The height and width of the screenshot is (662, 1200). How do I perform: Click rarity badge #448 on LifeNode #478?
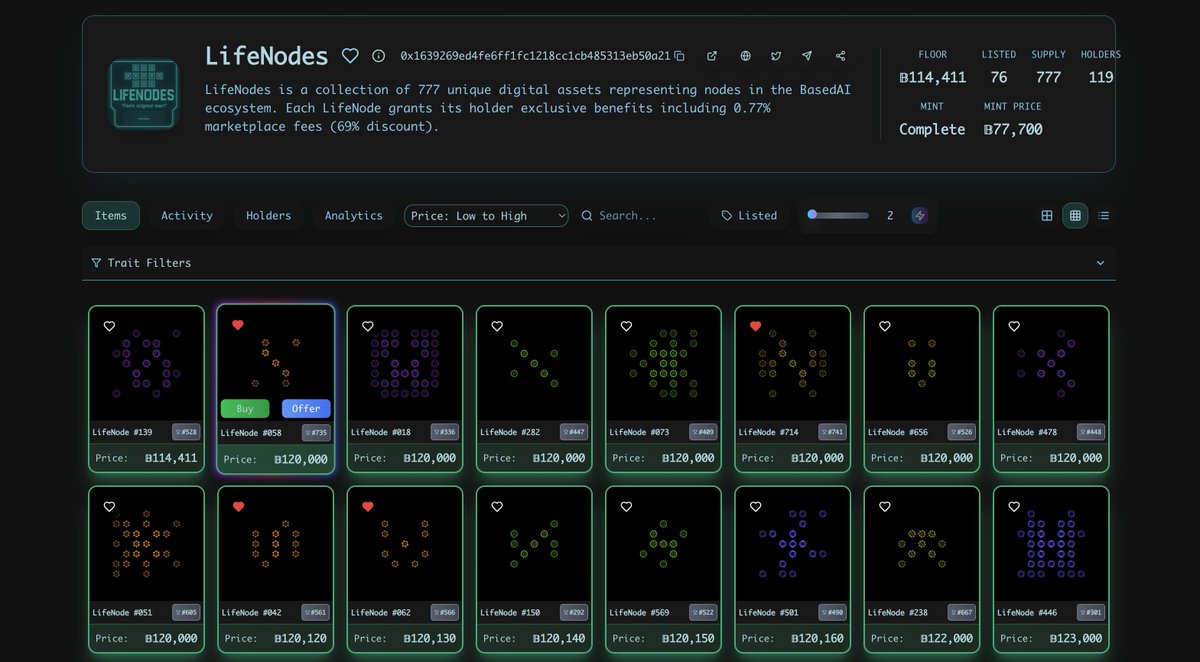click(x=1091, y=432)
